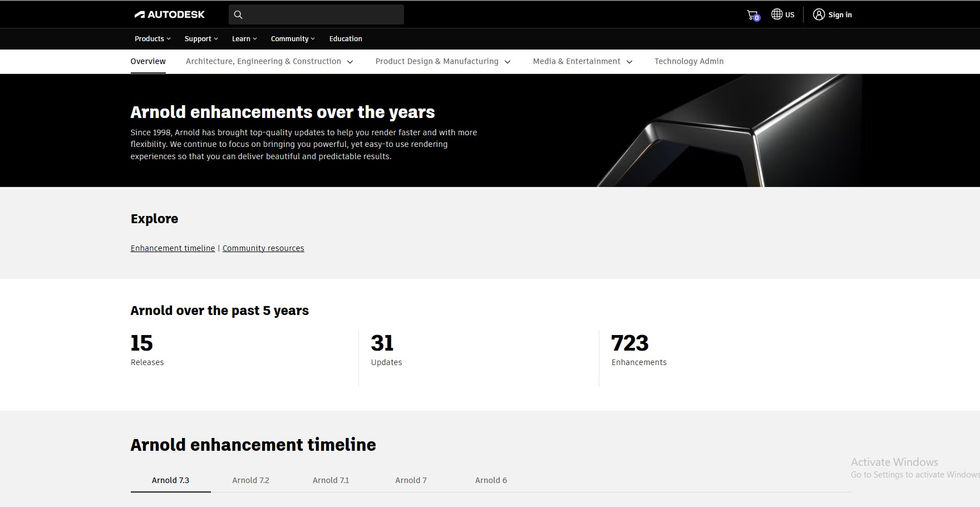Open the Education link
980x507 pixels.
[346, 39]
